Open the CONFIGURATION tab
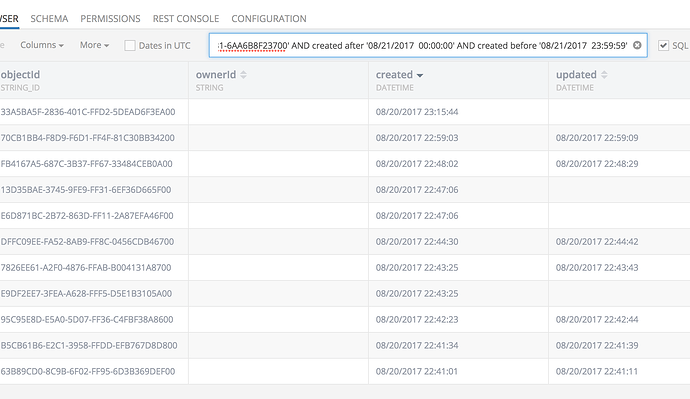 coord(269,18)
